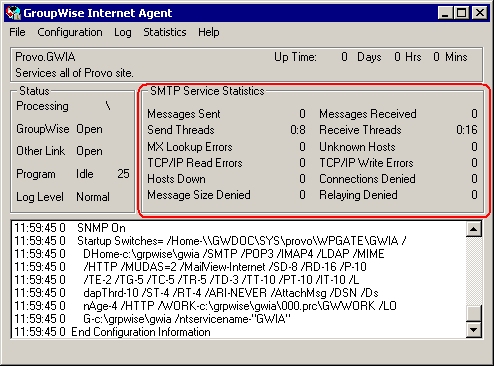Open the Configuration menu
Viewport: 494px width, 366px height.
70,32
